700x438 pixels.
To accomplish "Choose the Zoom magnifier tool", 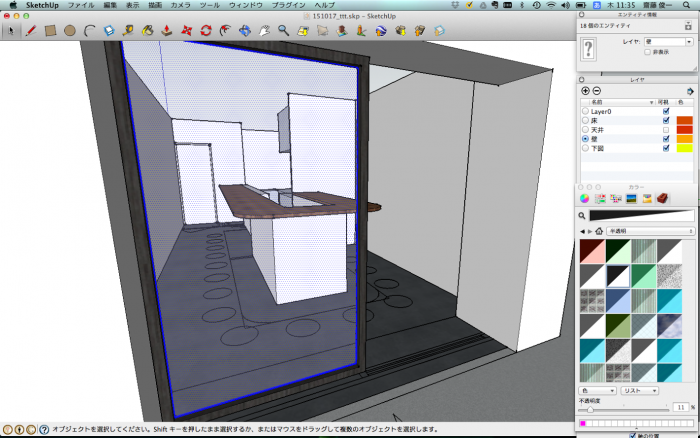I will click(x=284, y=31).
